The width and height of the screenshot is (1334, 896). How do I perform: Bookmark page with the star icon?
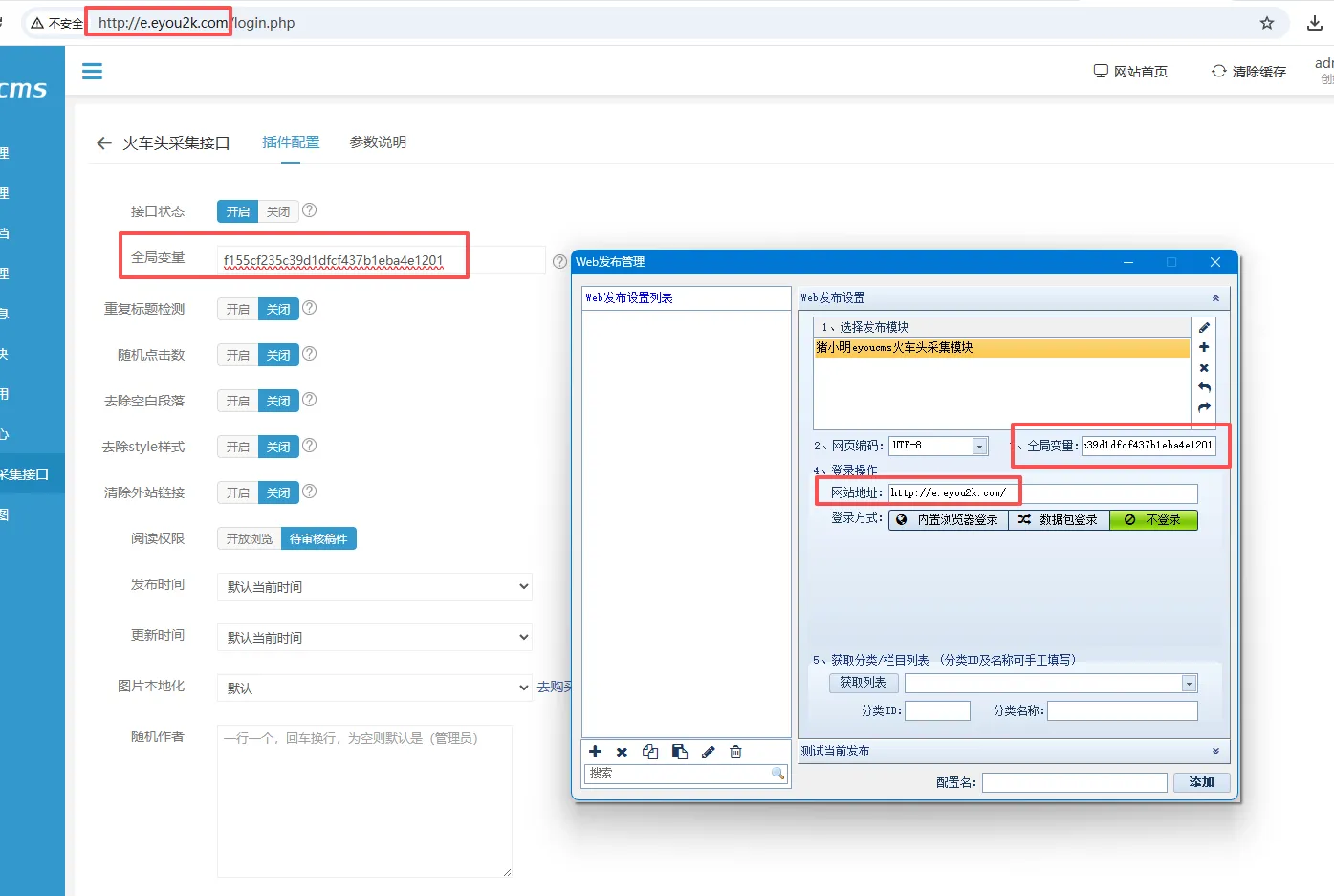1266,23
